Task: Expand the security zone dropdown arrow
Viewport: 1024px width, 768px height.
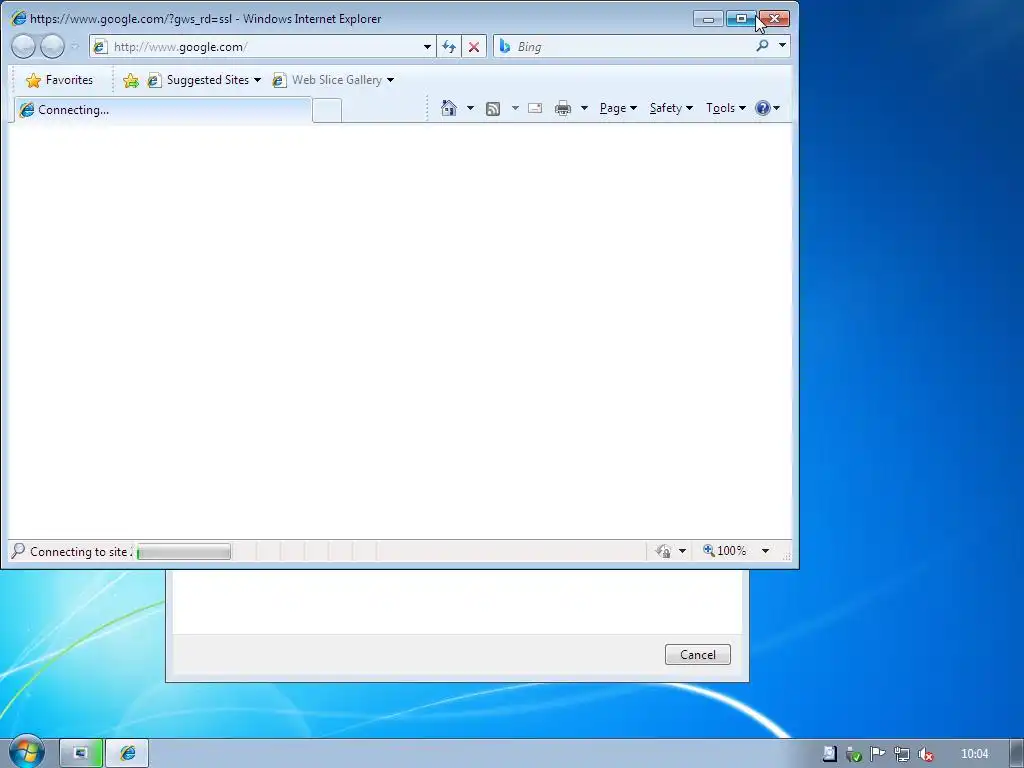Action: tap(682, 551)
